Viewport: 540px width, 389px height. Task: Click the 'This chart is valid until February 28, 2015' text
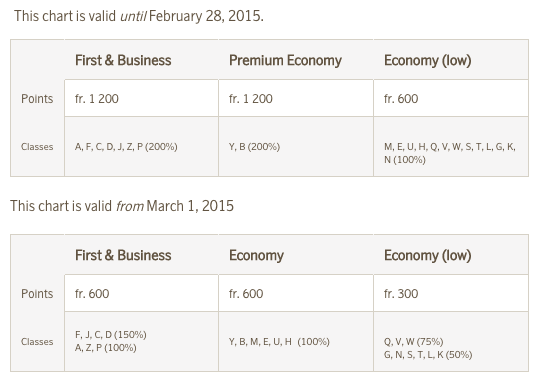coord(139,16)
